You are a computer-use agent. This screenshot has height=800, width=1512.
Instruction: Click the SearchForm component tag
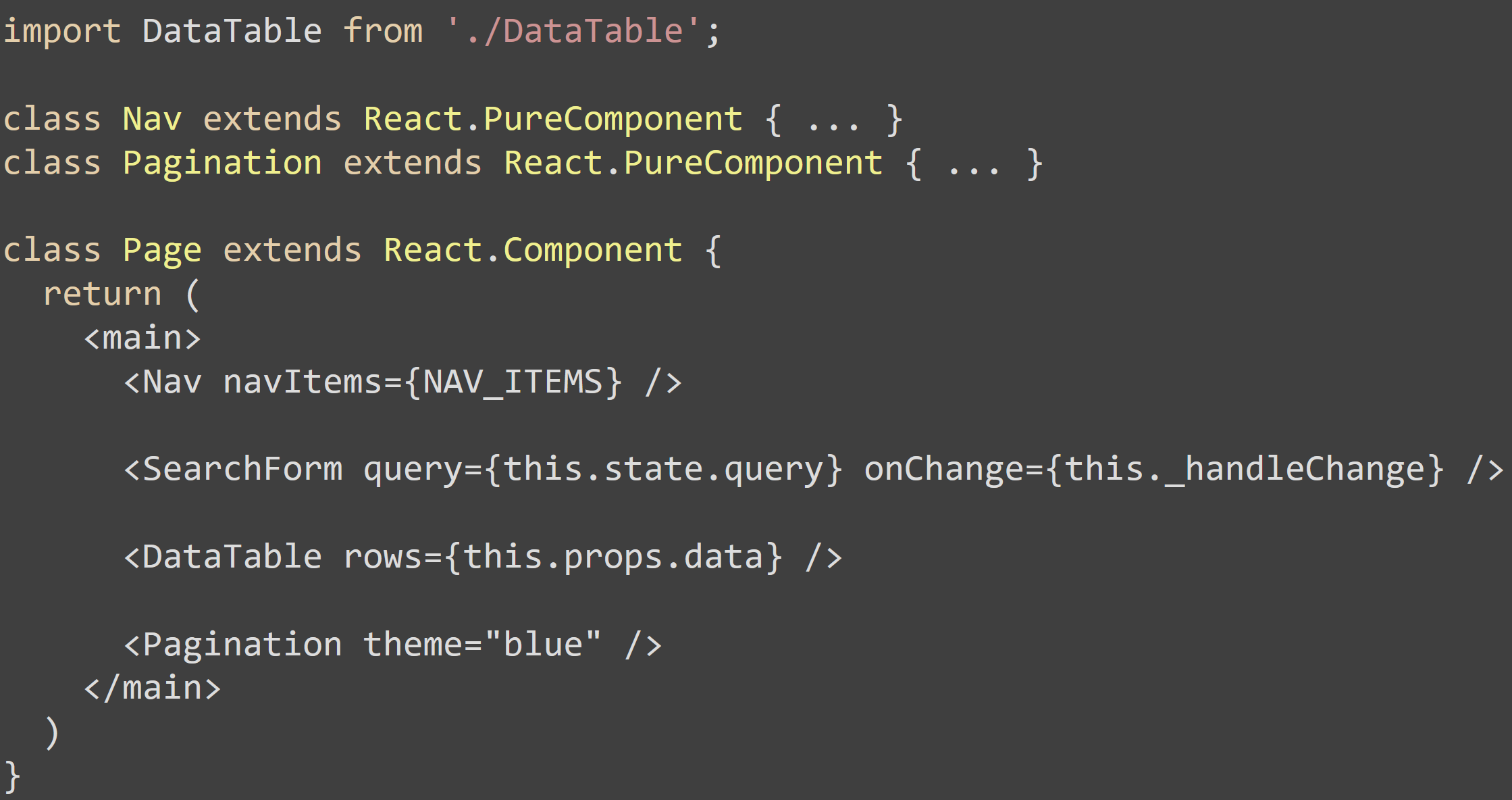pos(242,469)
